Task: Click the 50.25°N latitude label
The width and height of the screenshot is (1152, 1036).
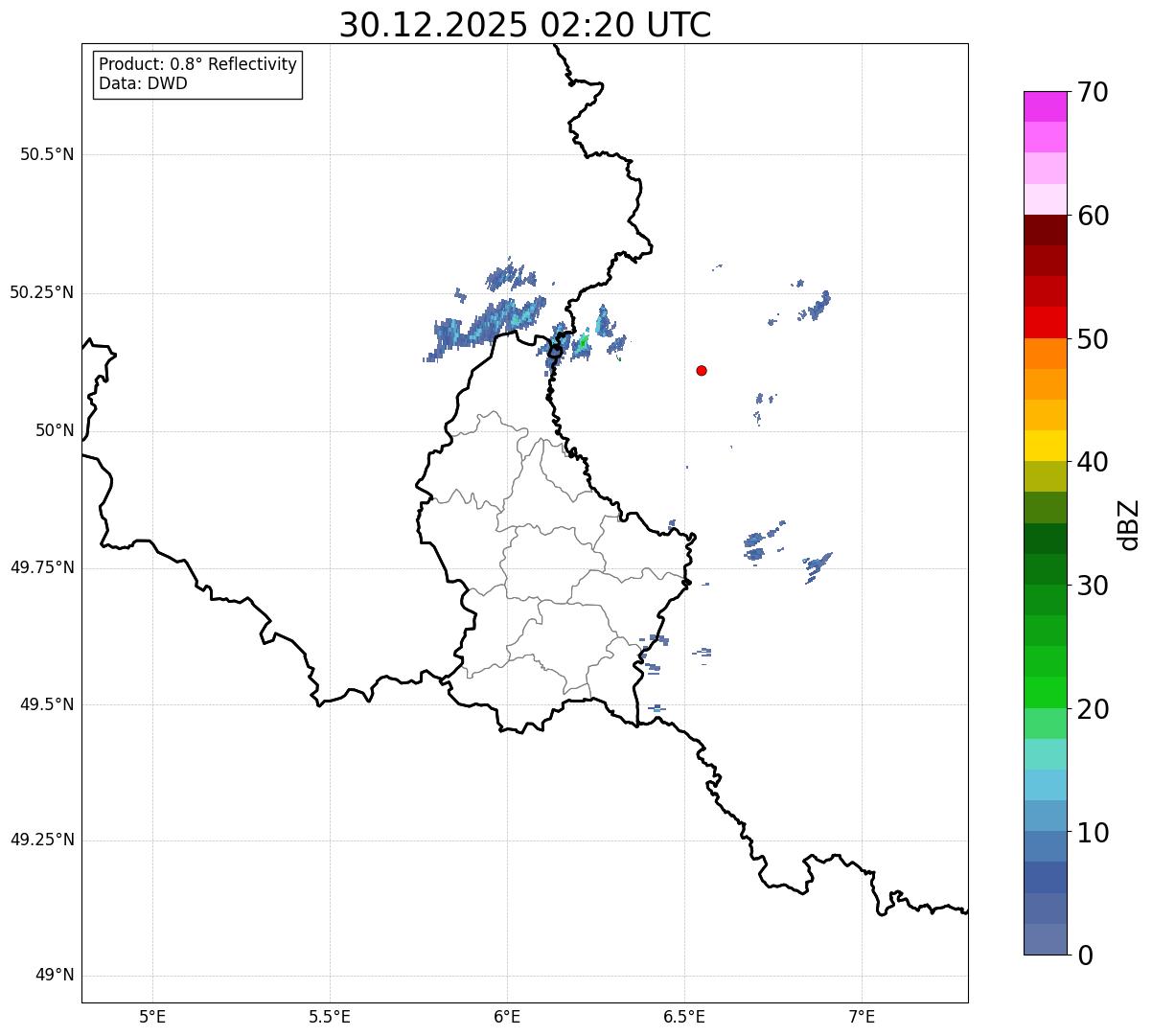Action: [41, 292]
